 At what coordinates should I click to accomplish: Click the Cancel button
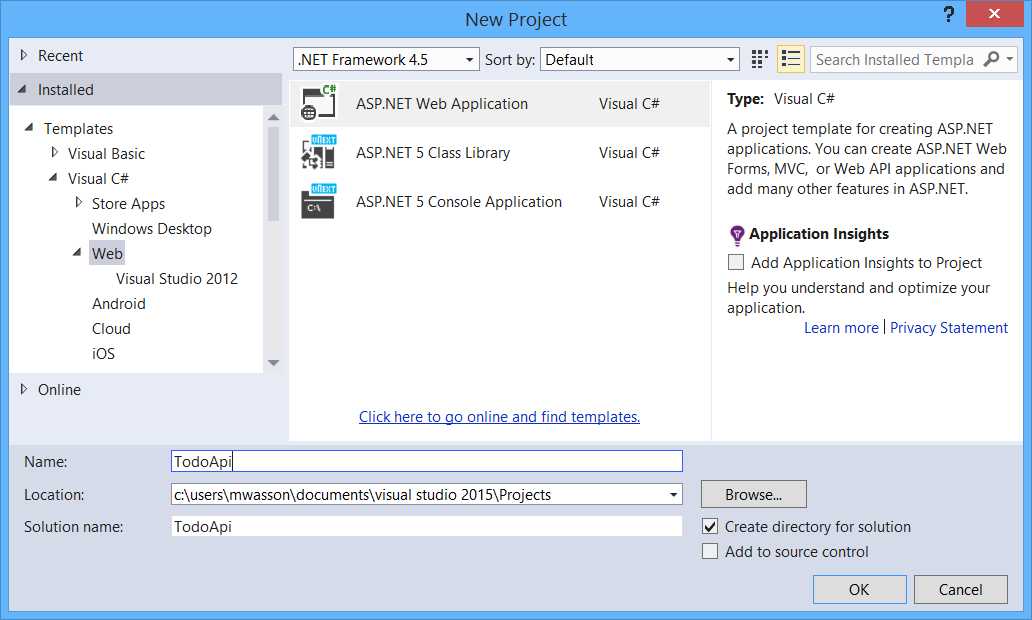(x=960, y=589)
